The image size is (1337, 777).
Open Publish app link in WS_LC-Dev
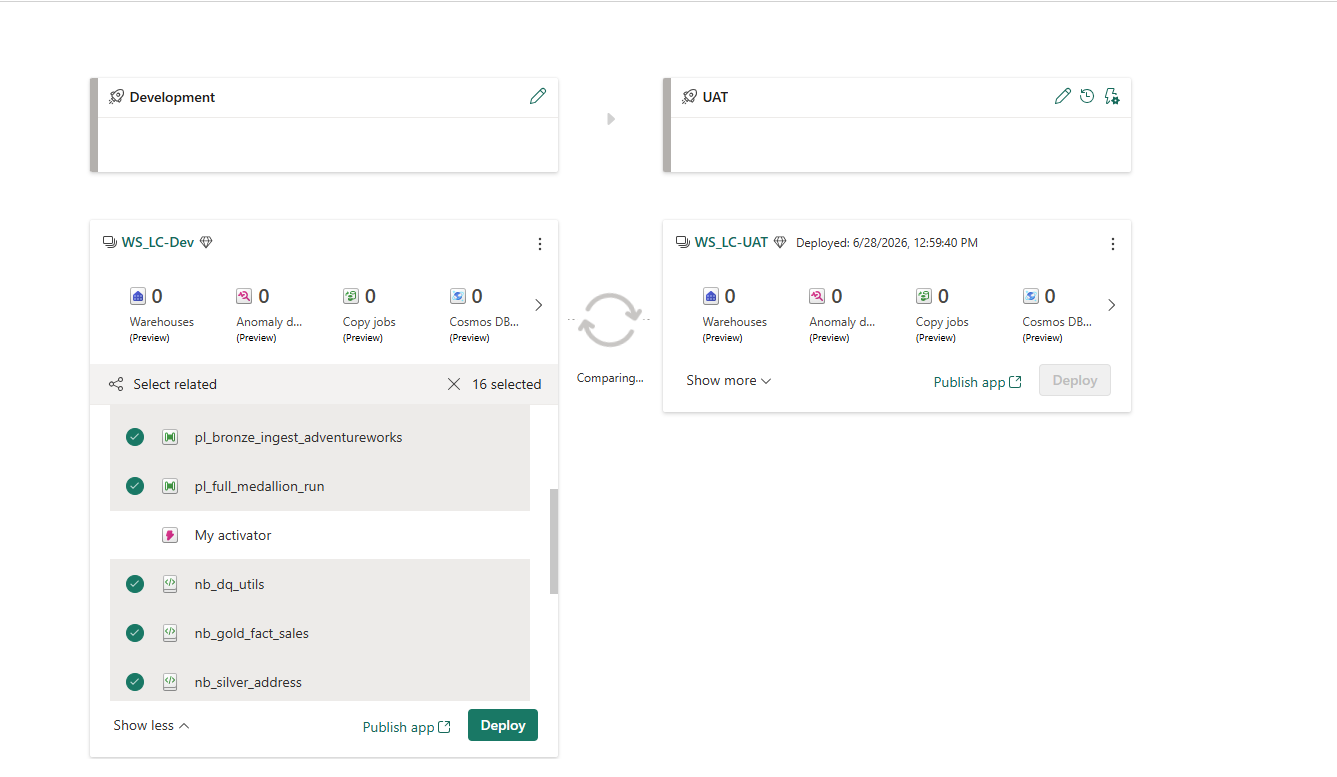[x=407, y=727]
